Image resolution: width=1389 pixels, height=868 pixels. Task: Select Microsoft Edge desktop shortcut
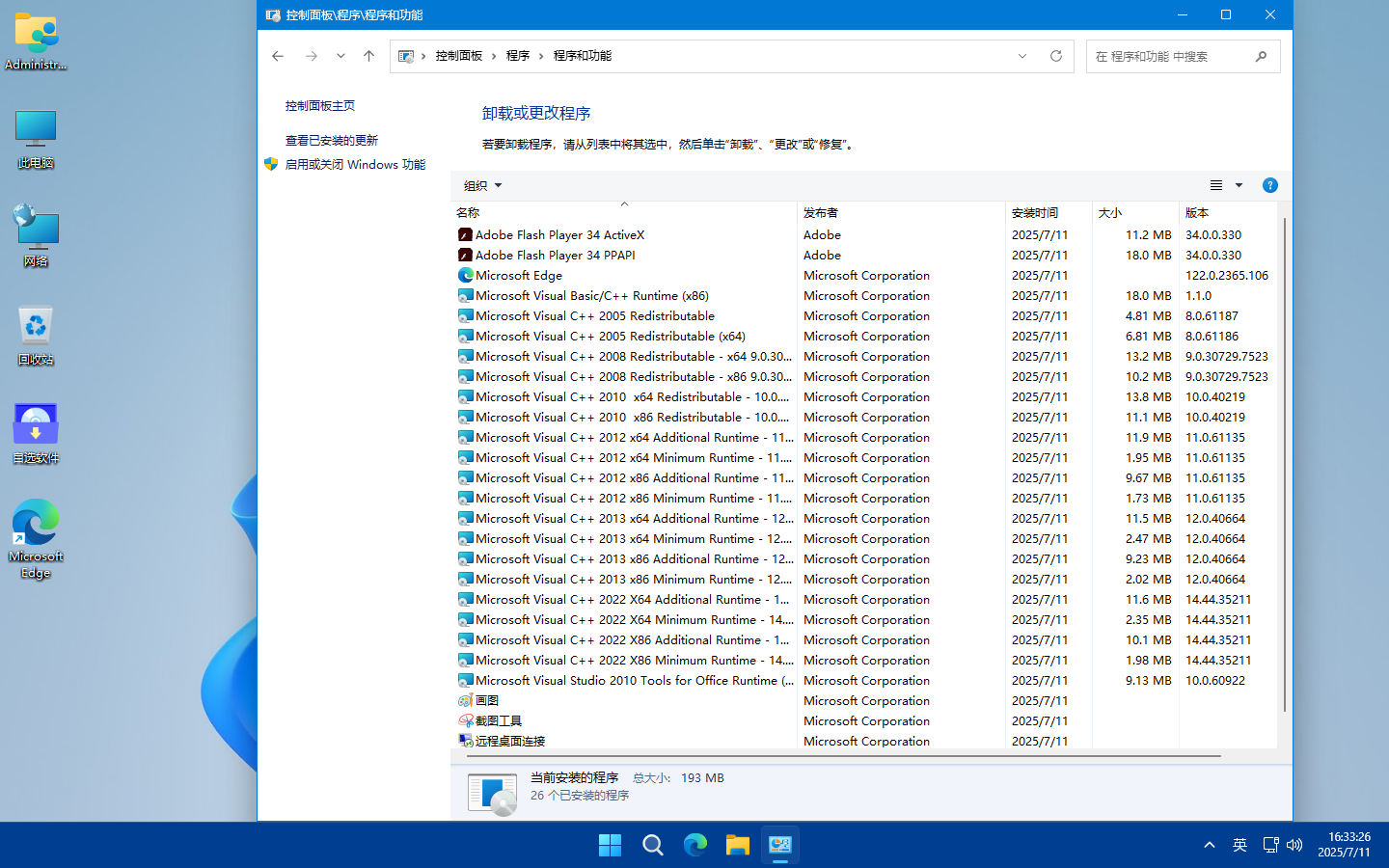pyautogui.click(x=36, y=540)
